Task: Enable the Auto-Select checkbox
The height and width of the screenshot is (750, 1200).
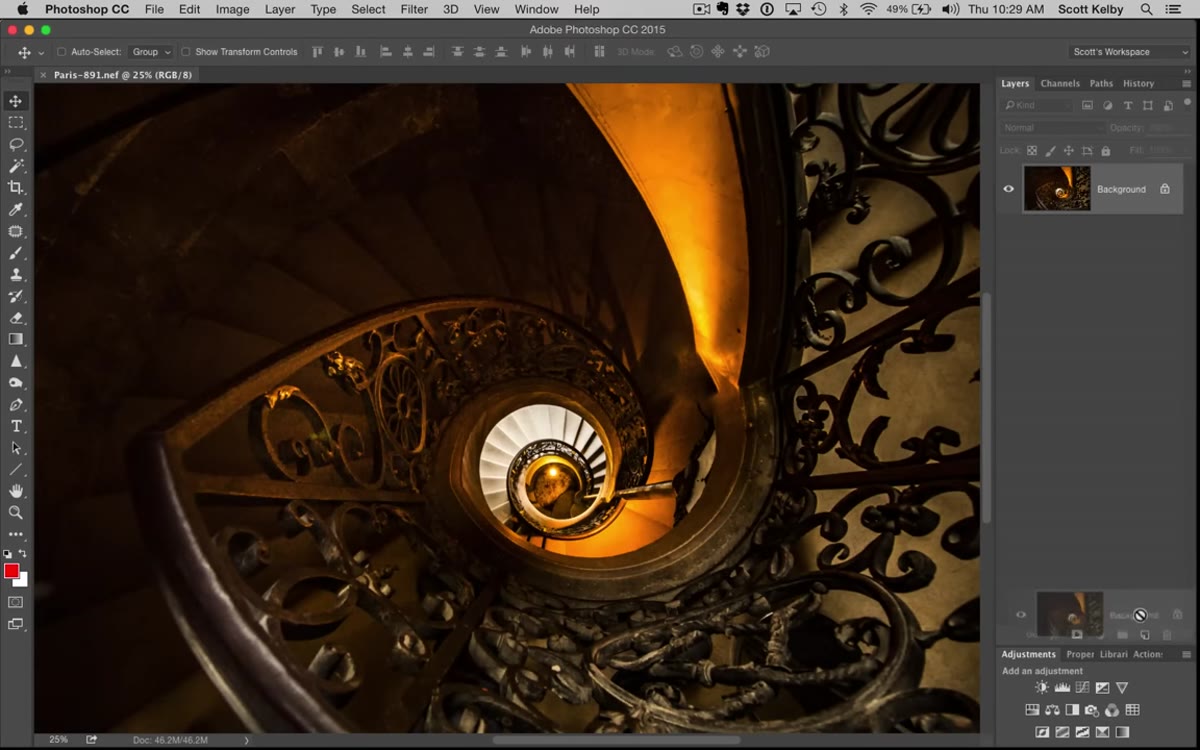Action: [61, 52]
